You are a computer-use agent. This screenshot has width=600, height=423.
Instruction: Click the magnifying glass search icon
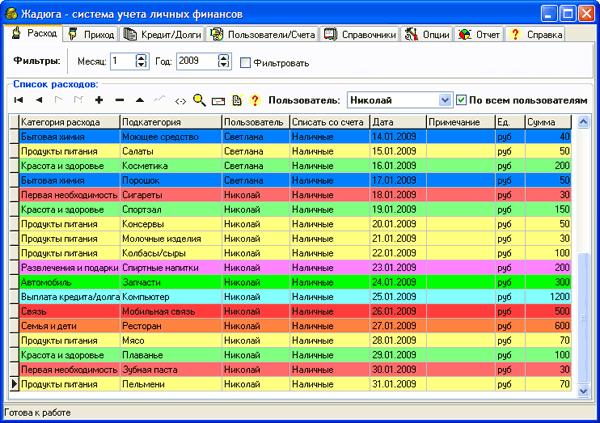tap(199, 100)
